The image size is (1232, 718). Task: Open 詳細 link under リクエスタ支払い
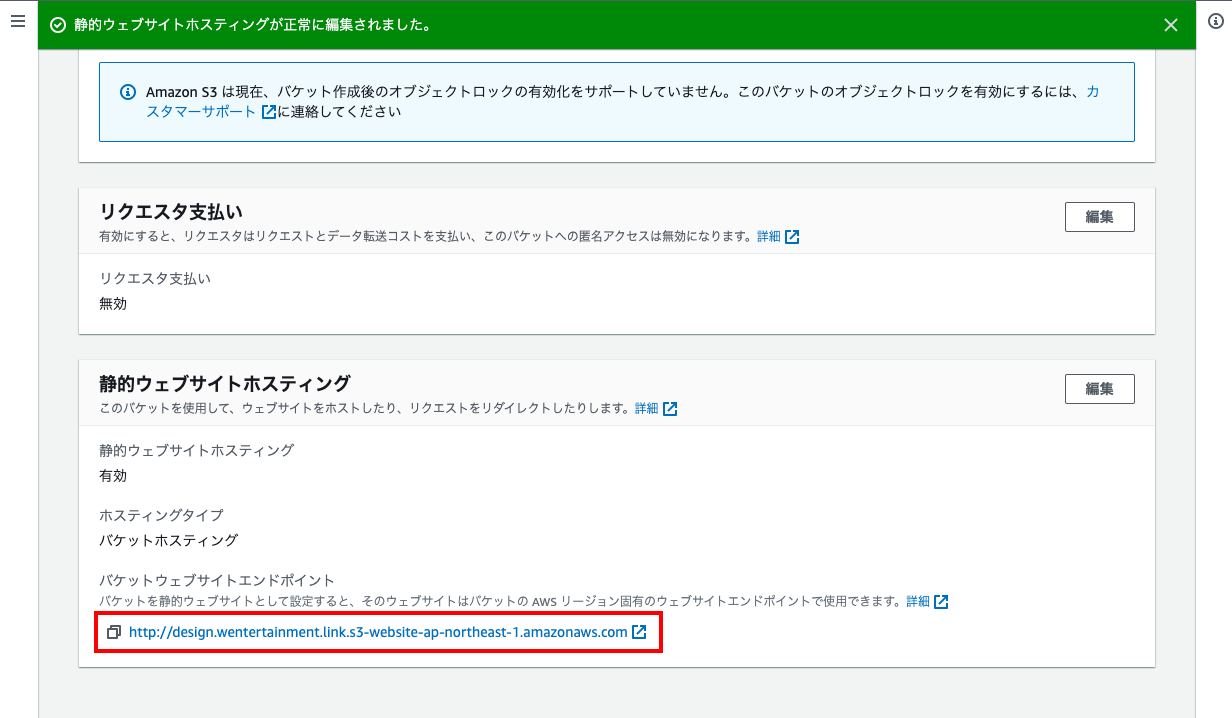[768, 237]
